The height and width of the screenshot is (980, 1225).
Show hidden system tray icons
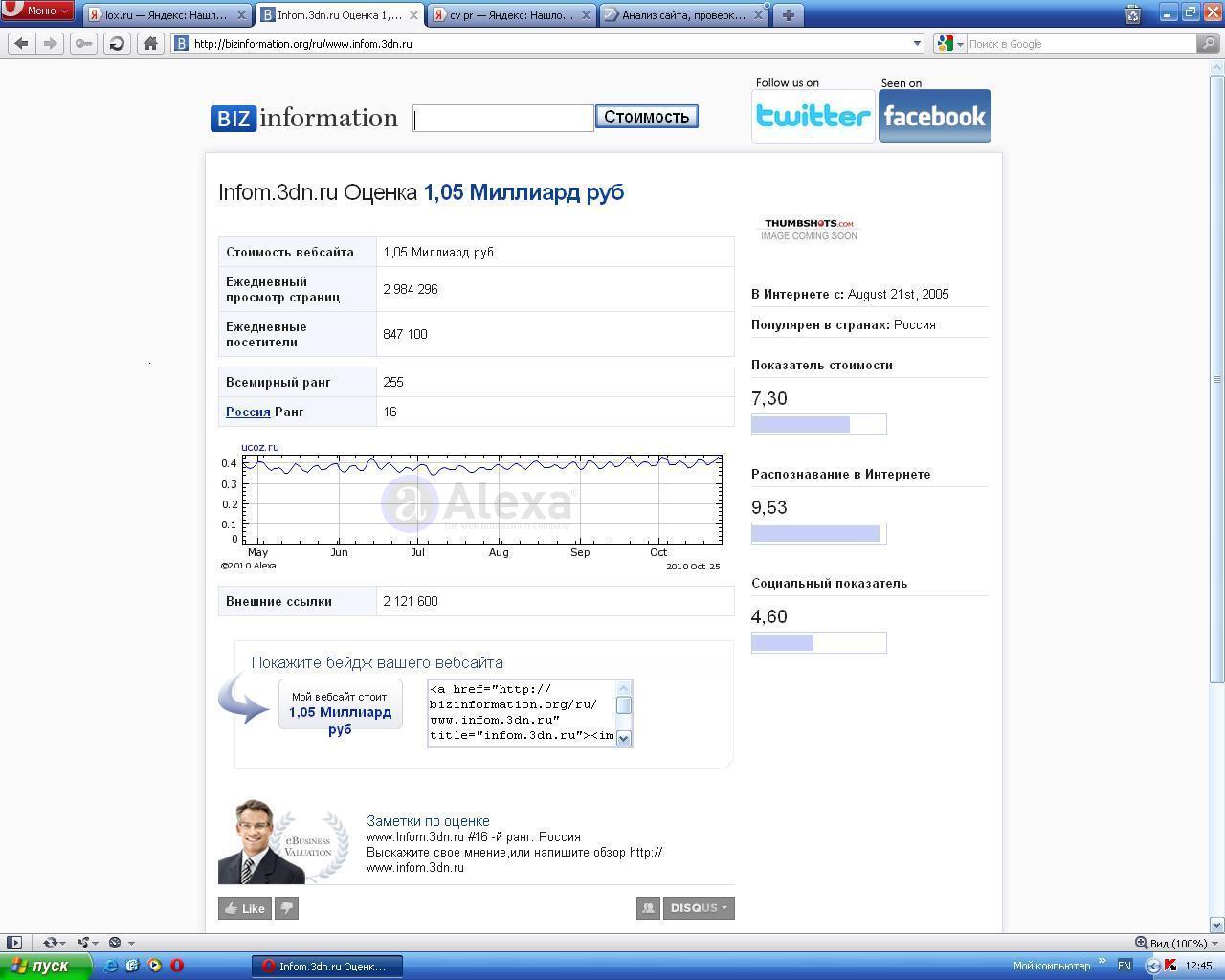point(1152,966)
